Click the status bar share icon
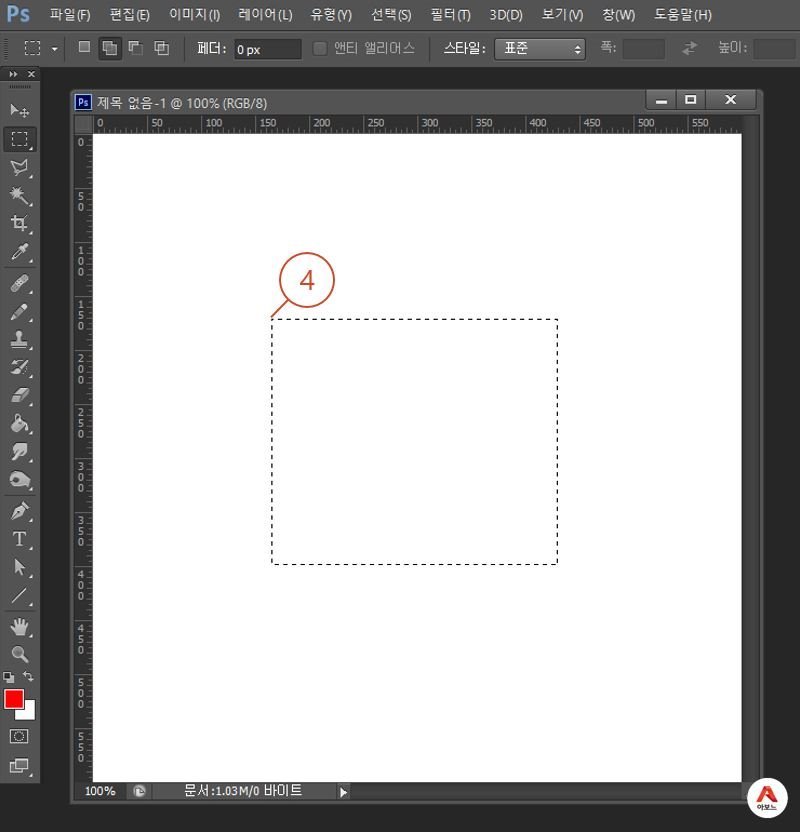This screenshot has width=800, height=832. tap(139, 791)
